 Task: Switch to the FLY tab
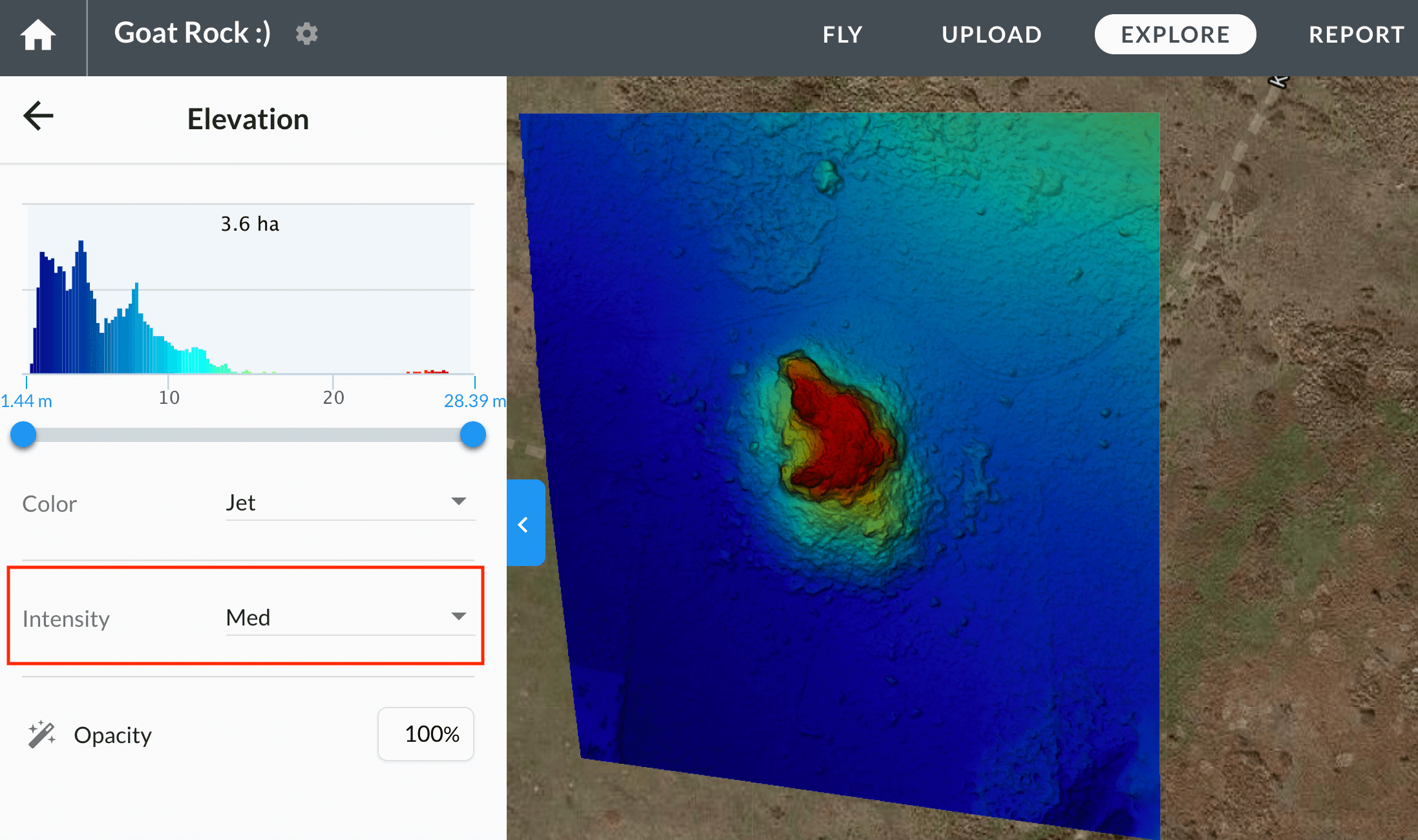(x=842, y=35)
